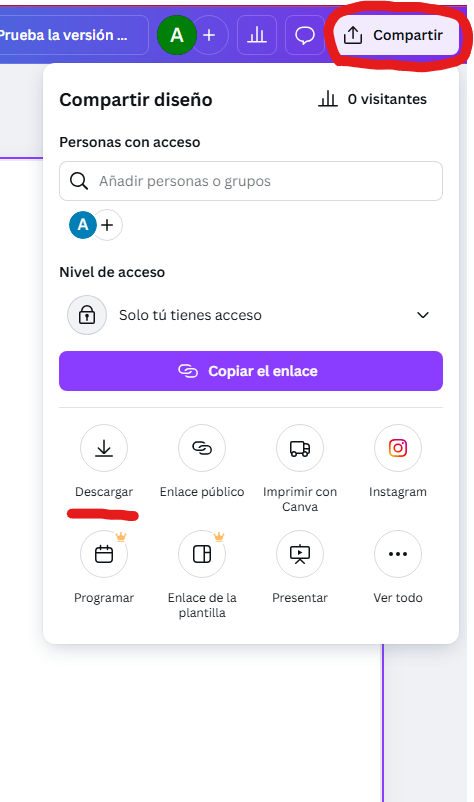474x802 pixels.
Task: Open the analytics bar chart icon in toolbar
Action: tap(257, 35)
